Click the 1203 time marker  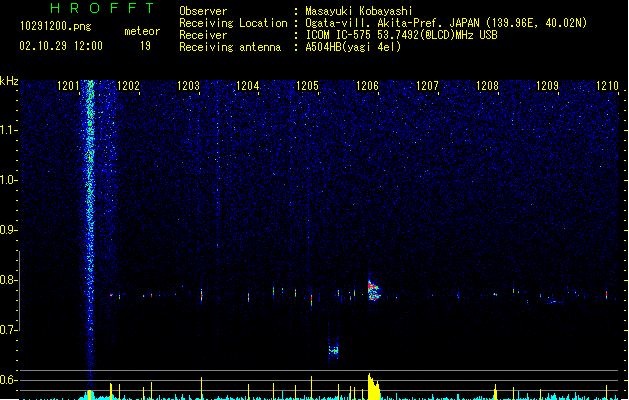pyautogui.click(x=188, y=86)
